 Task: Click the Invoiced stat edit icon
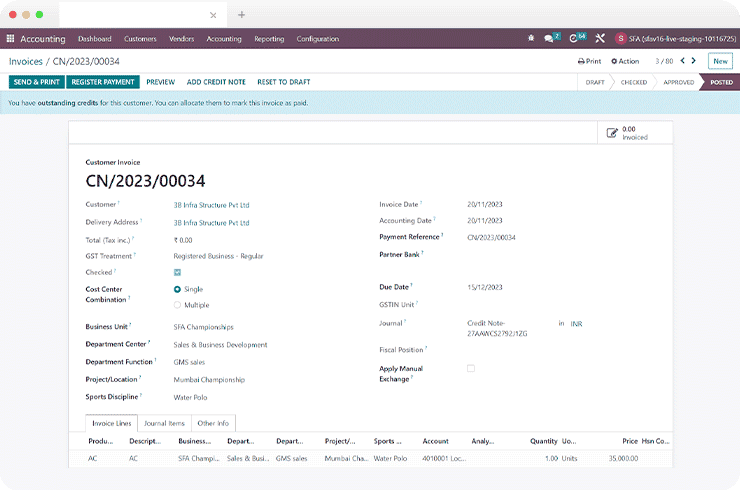[x=612, y=133]
